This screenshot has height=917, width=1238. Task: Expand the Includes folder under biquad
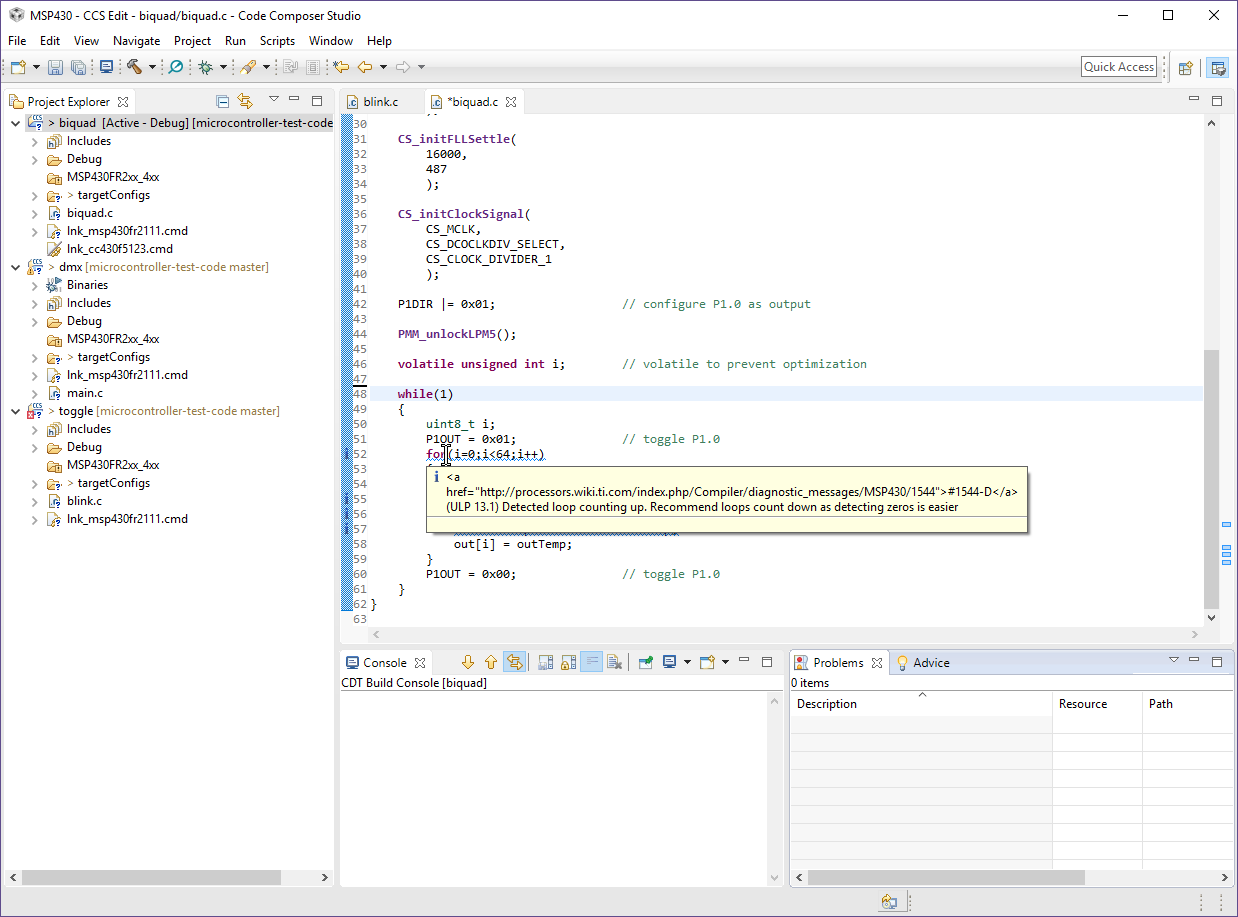point(34,141)
